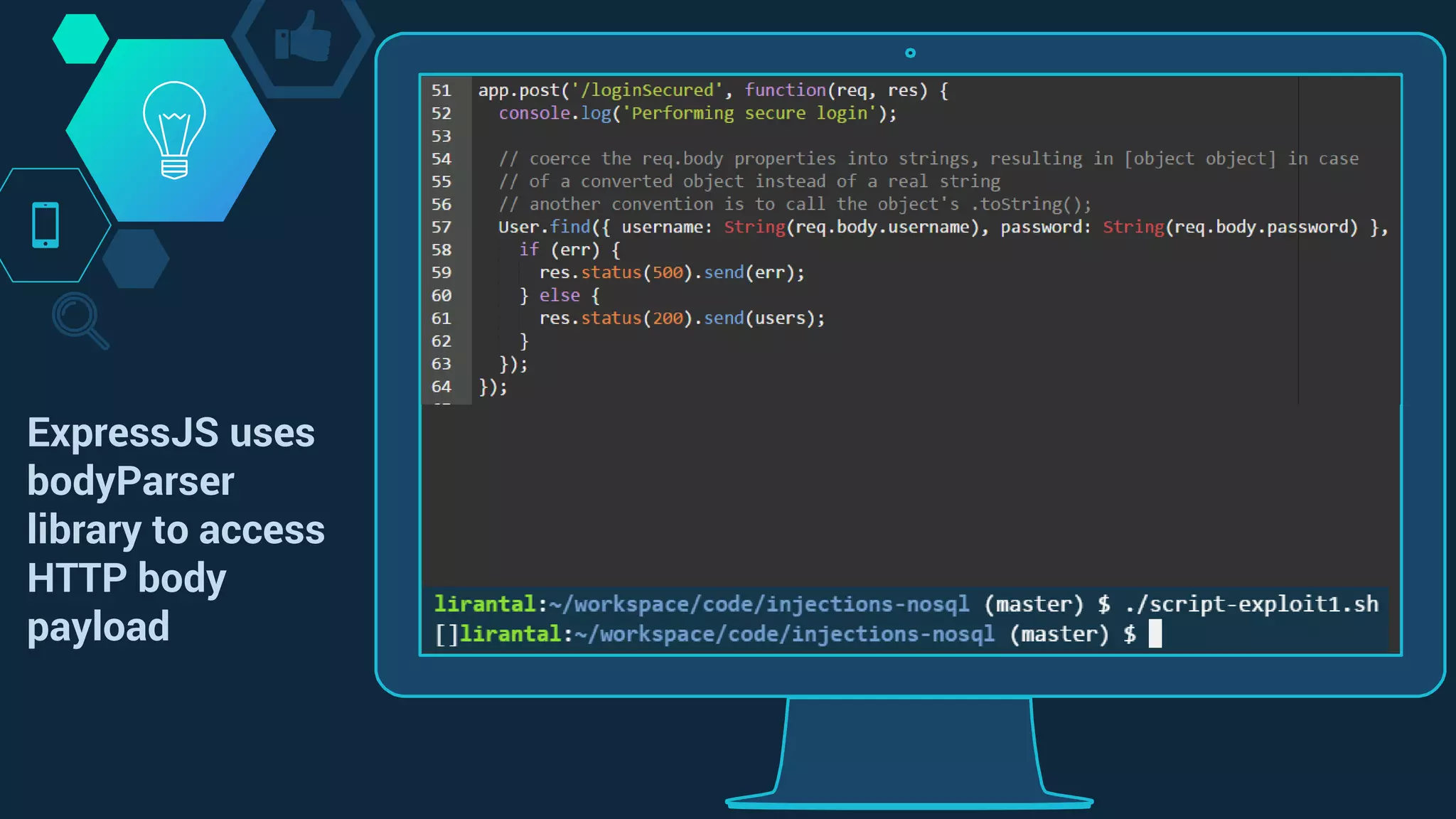Click the '[]' output in terminal
This screenshot has height=819, width=1456.
pos(446,634)
